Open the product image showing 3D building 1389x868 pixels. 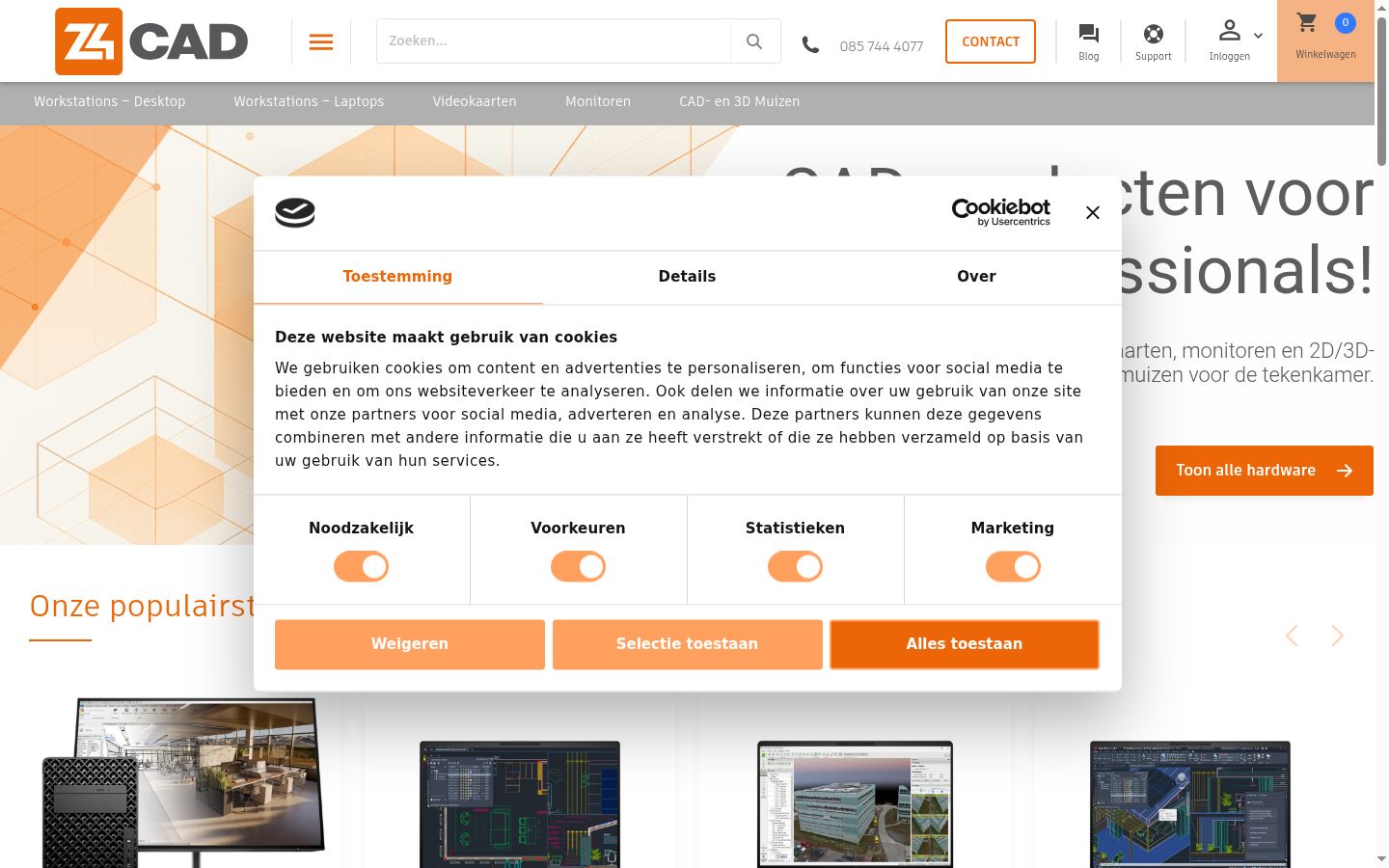point(856,804)
